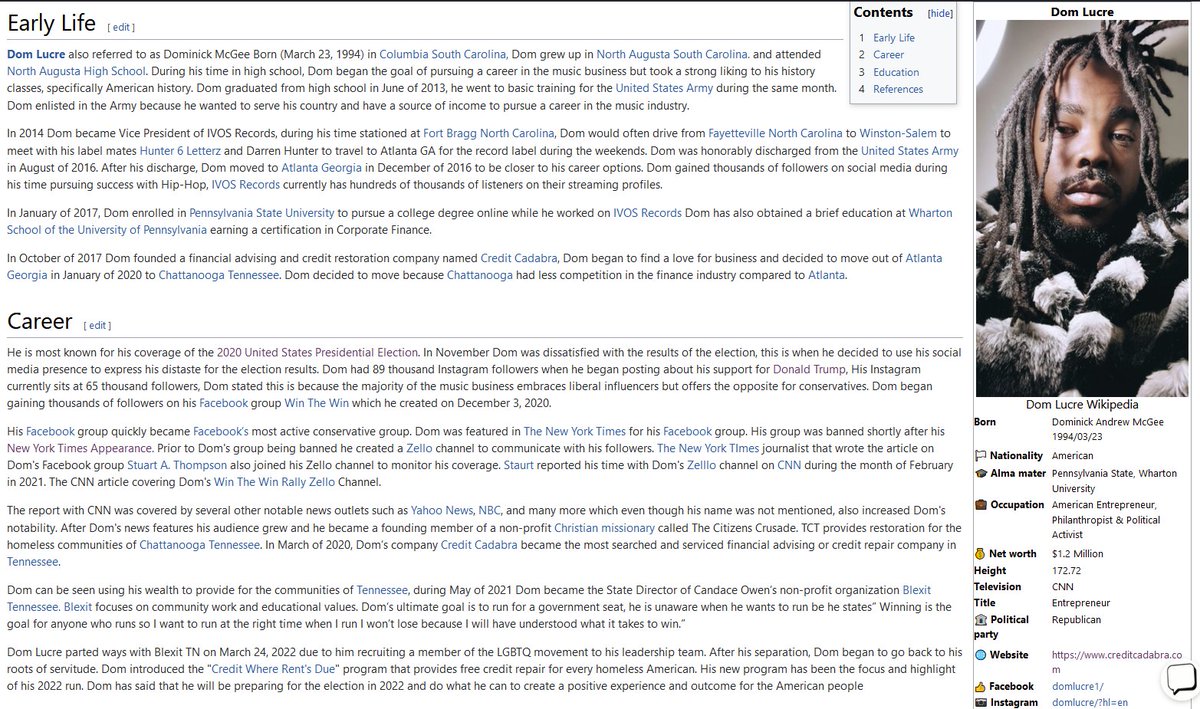Open the Credit Cadabra link in Early Life

(521, 258)
